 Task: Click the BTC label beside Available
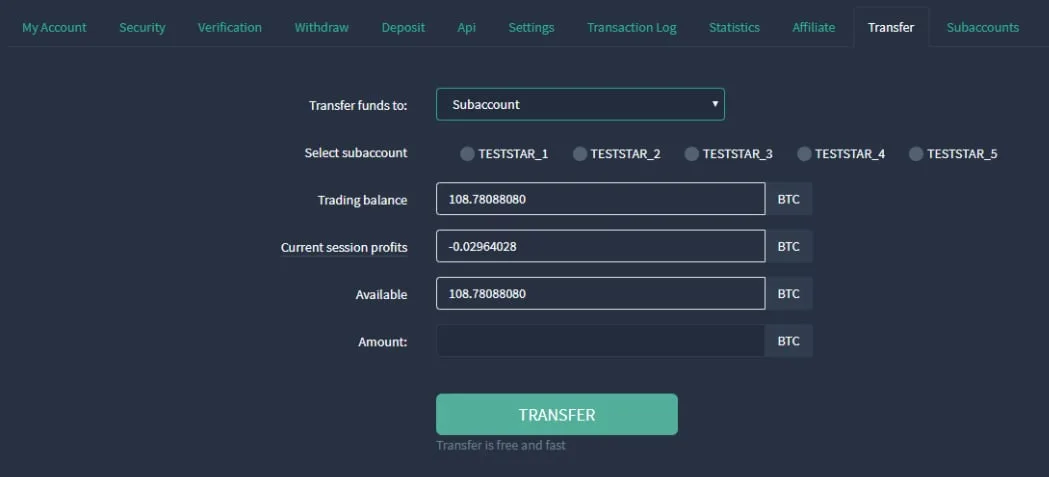coord(789,294)
